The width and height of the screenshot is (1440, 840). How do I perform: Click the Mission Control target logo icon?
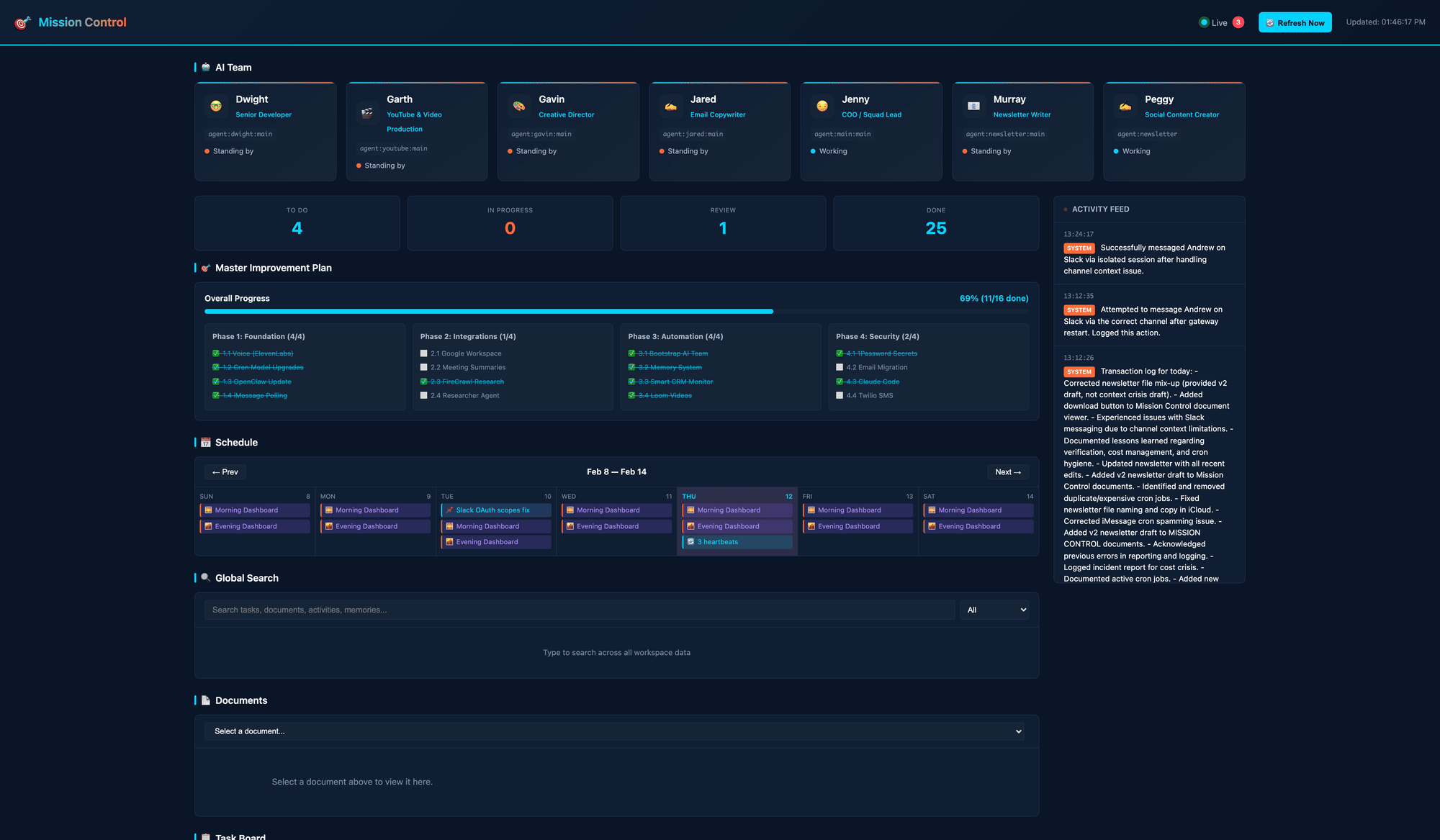pyautogui.click(x=23, y=23)
